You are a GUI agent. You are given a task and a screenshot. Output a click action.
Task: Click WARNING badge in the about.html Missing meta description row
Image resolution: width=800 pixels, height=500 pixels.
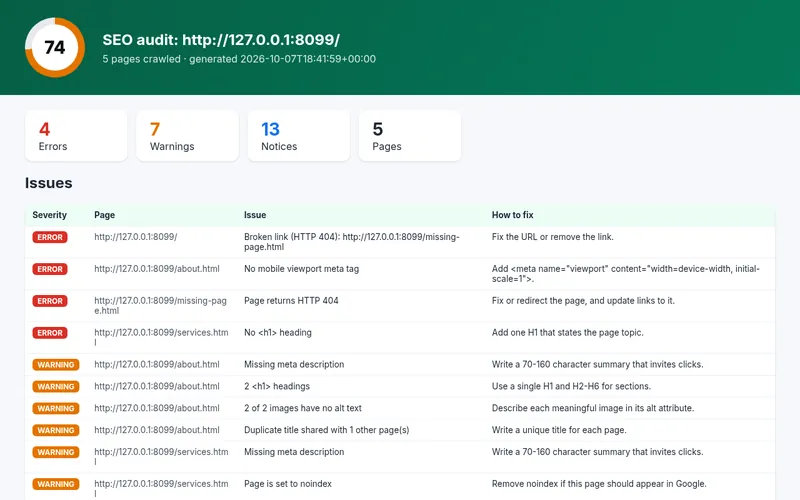tap(56, 365)
